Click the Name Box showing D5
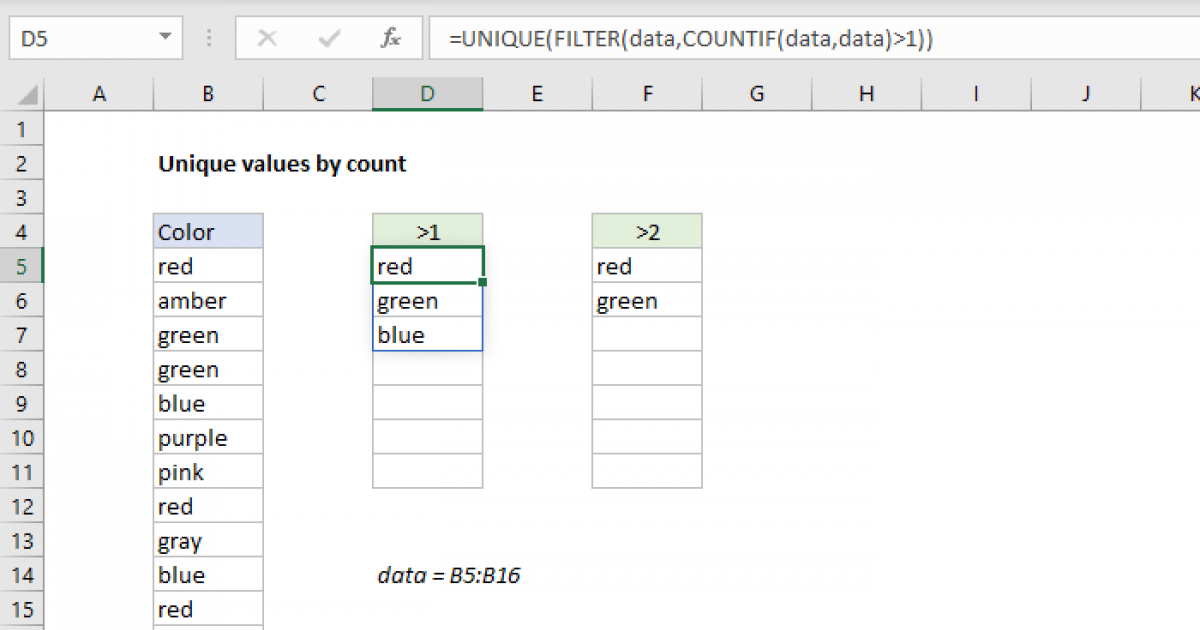Image resolution: width=1200 pixels, height=630 pixels. coord(80,38)
